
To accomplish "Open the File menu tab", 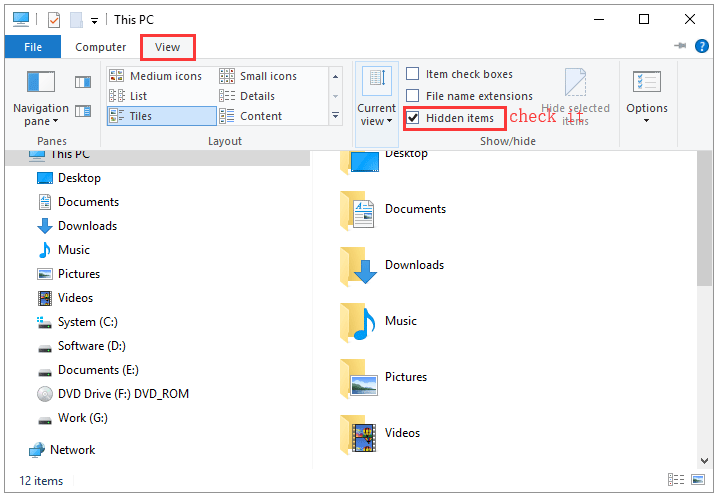I will 33,47.
